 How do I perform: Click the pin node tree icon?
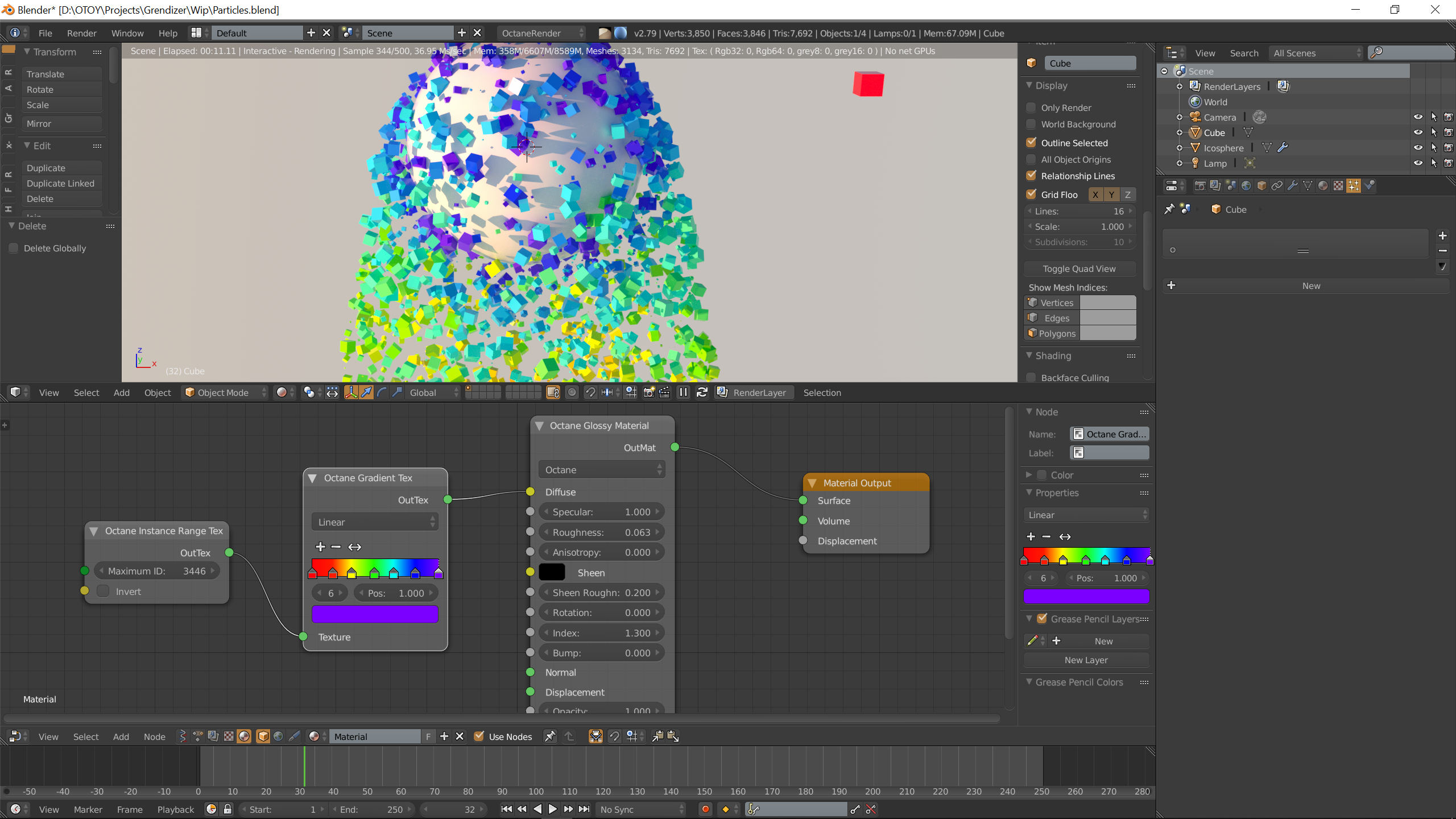549,737
